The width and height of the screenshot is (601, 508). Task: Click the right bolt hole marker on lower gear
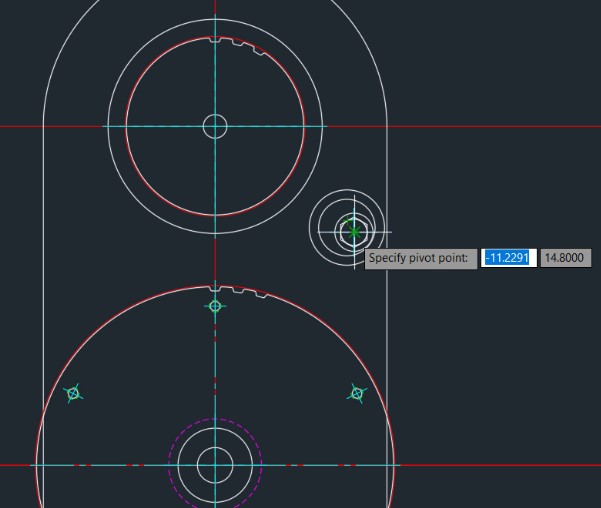point(357,393)
